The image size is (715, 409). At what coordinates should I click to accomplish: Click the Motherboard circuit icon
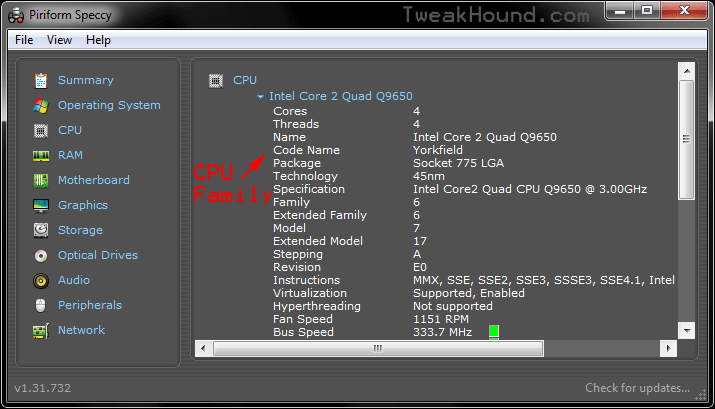pyautogui.click(x=41, y=181)
